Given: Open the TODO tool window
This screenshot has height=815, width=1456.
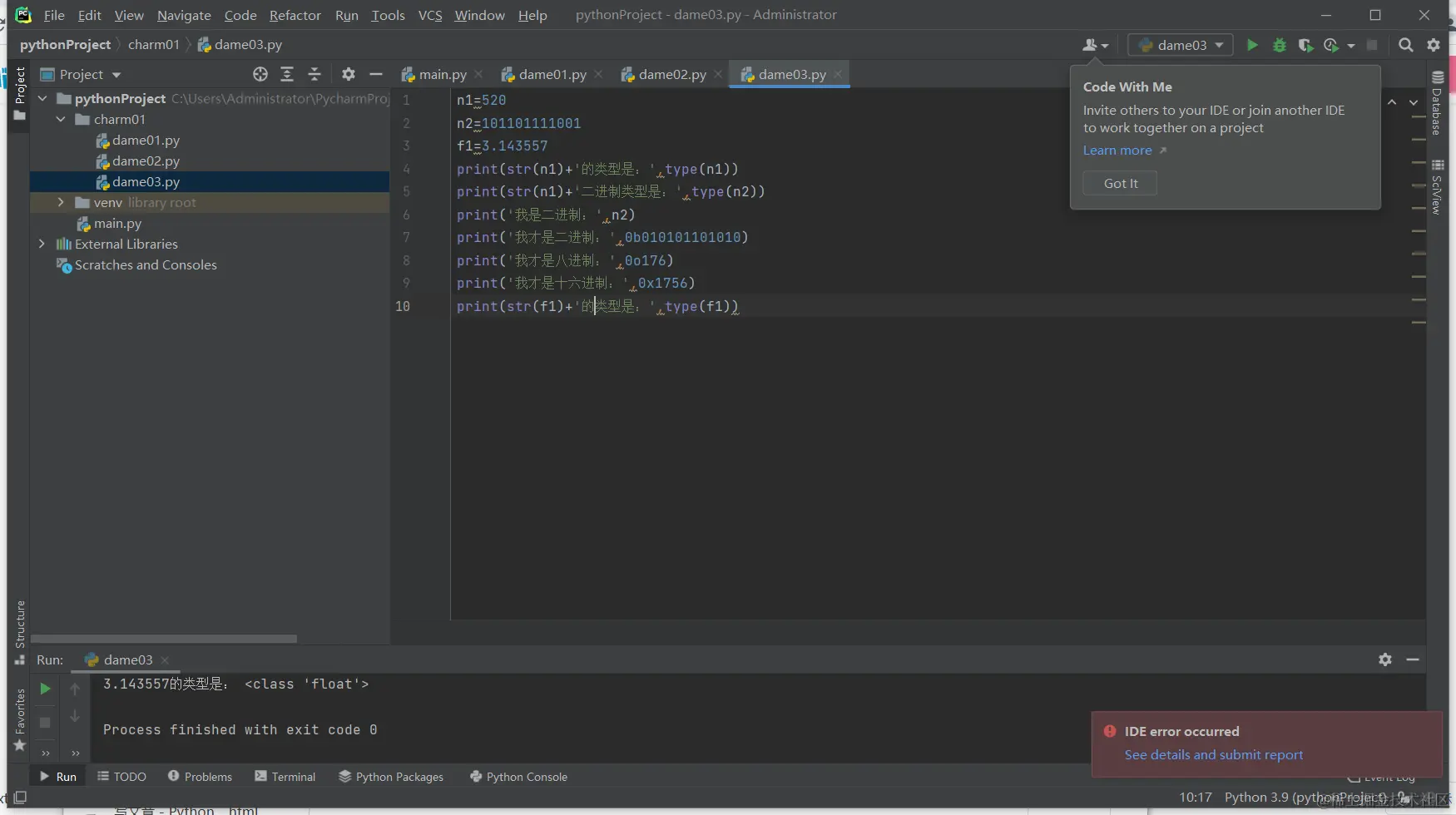Looking at the screenshot, I should (x=121, y=777).
